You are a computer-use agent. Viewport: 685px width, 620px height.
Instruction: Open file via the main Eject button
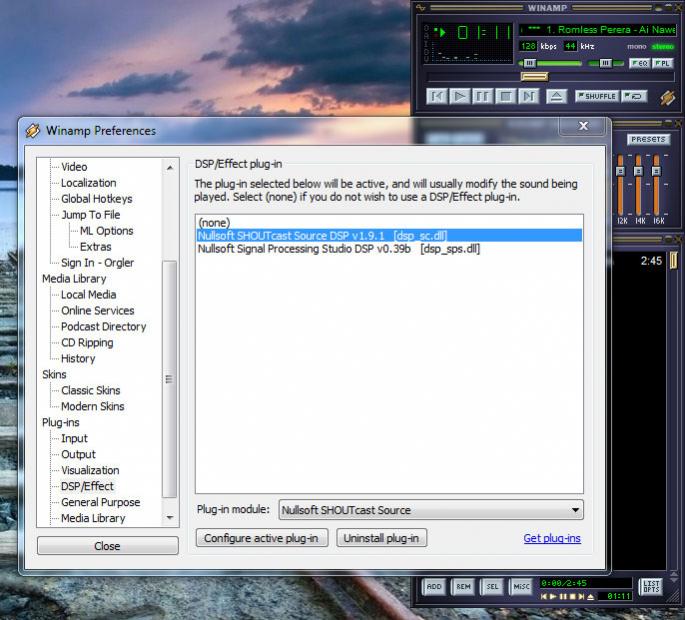[557, 96]
